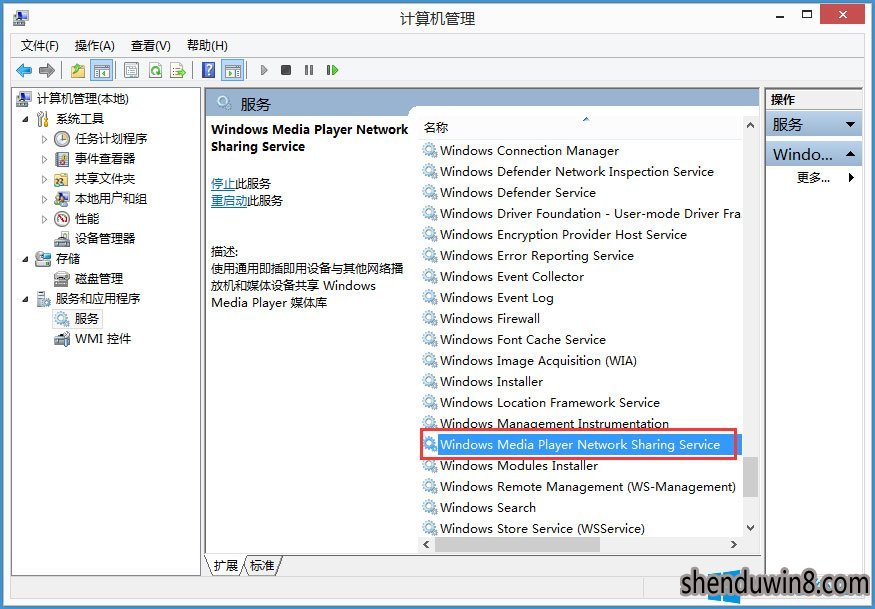
Task: Open the Properties toolbar icon
Action: [x=132, y=70]
